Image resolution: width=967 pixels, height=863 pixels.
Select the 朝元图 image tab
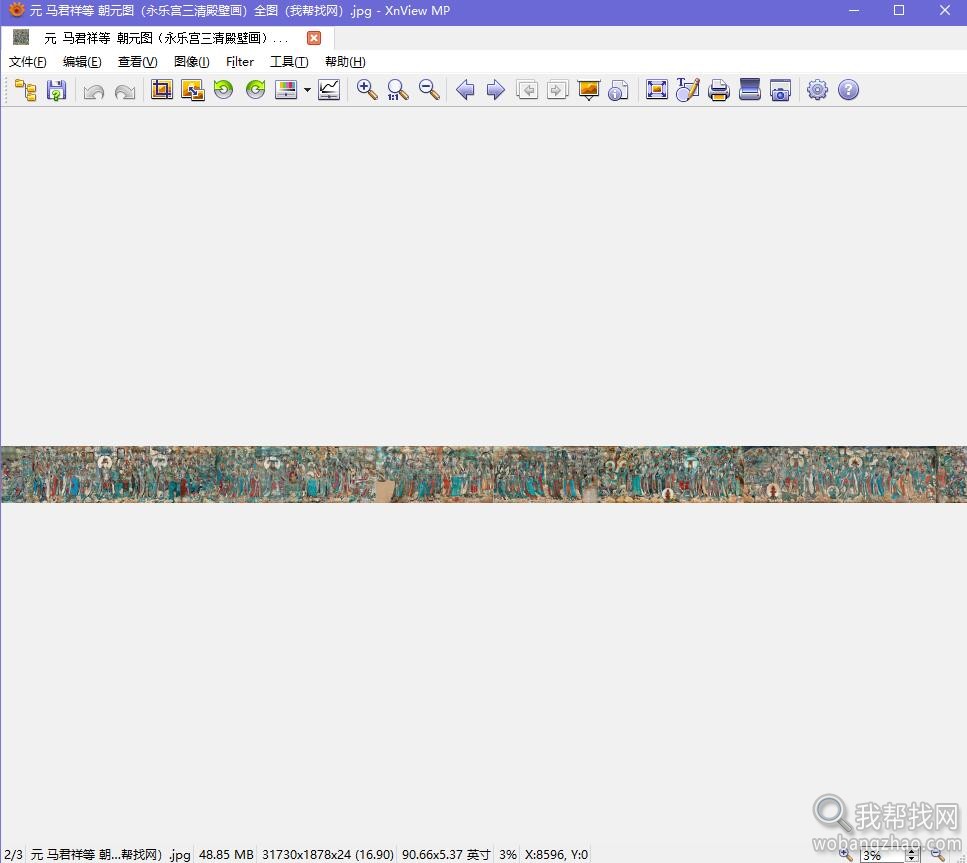coord(167,38)
